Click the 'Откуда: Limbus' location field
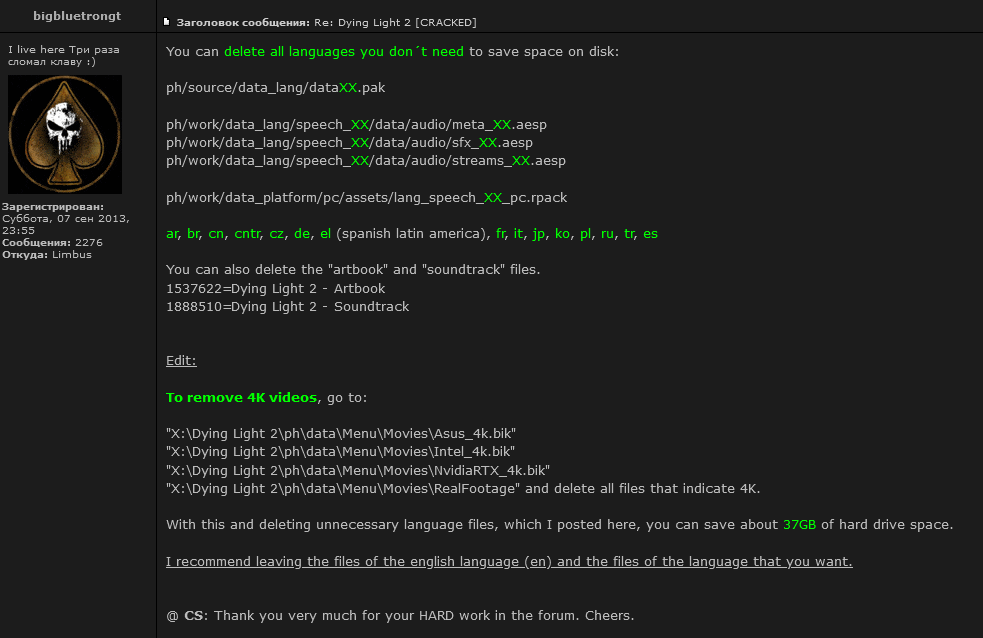 (x=47, y=254)
